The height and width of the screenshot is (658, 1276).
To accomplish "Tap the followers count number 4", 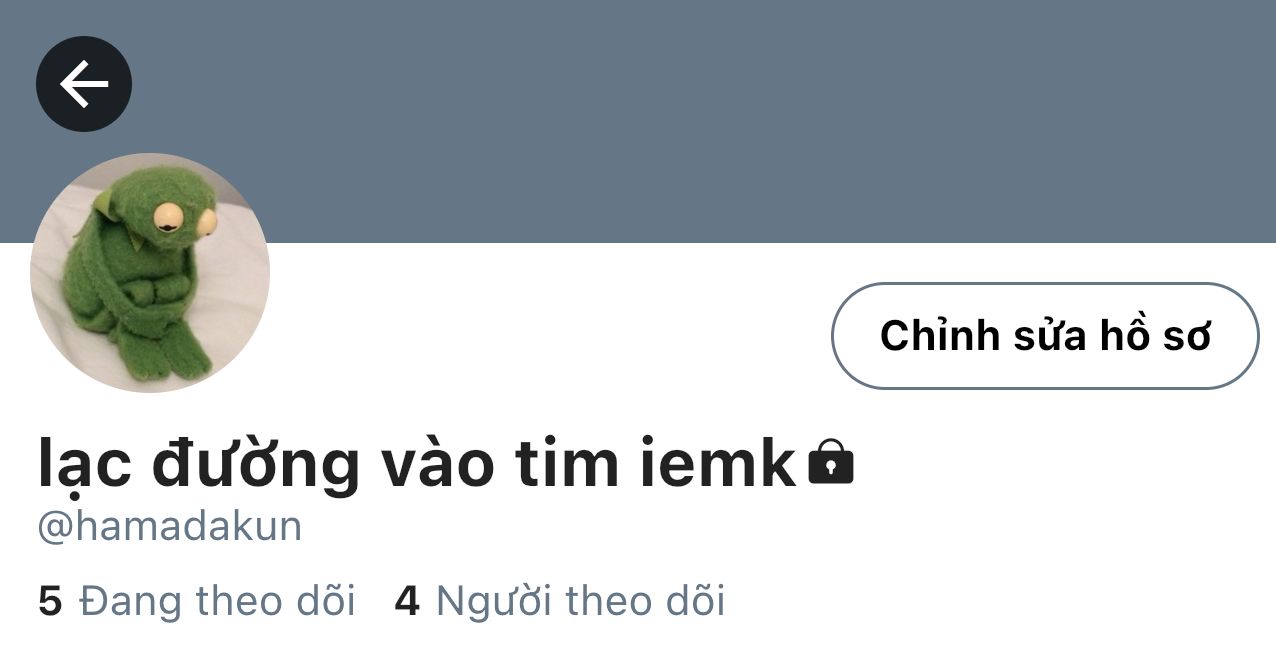I will 407,602.
